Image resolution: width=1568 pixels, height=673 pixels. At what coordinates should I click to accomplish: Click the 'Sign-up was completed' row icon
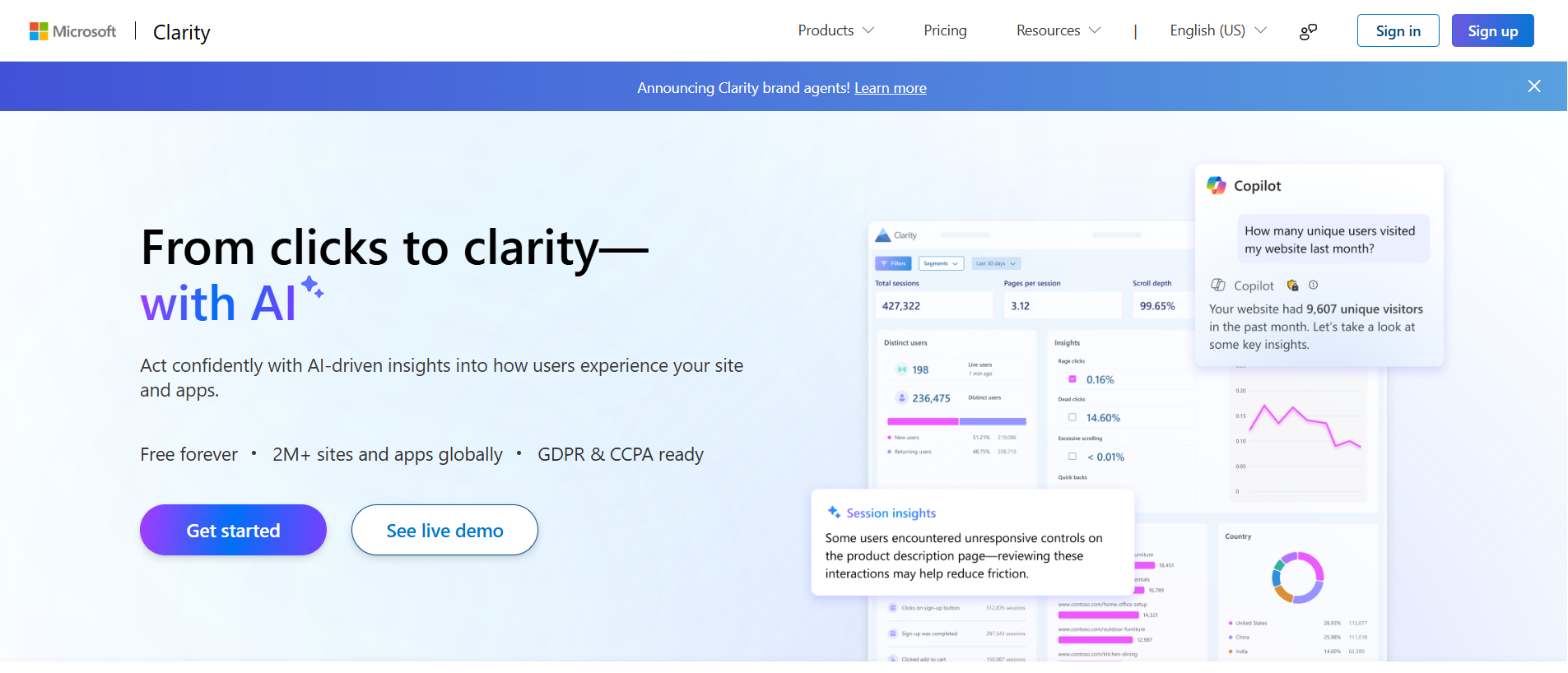[x=892, y=634]
